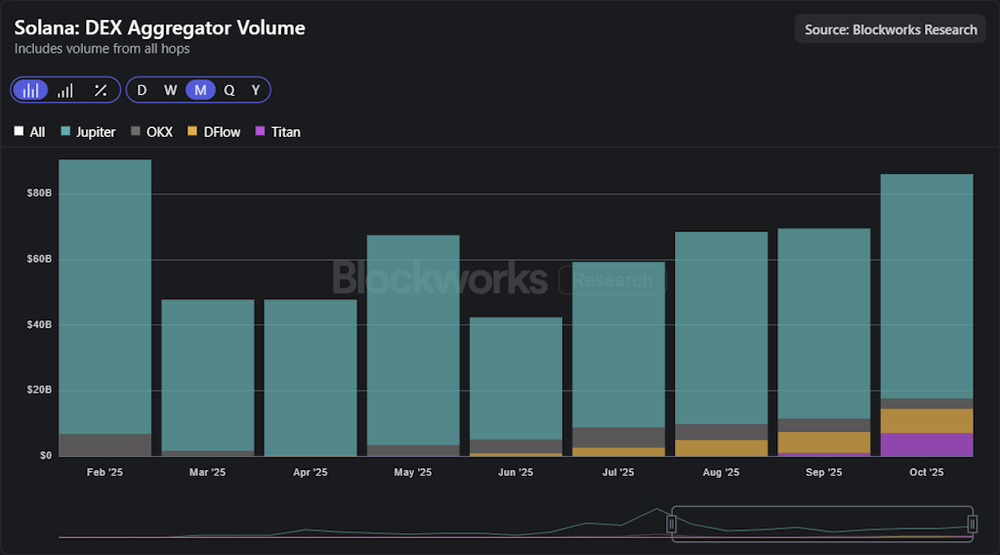Select the bar chart view icon
Image resolution: width=1000 pixels, height=555 pixels.
point(31,90)
